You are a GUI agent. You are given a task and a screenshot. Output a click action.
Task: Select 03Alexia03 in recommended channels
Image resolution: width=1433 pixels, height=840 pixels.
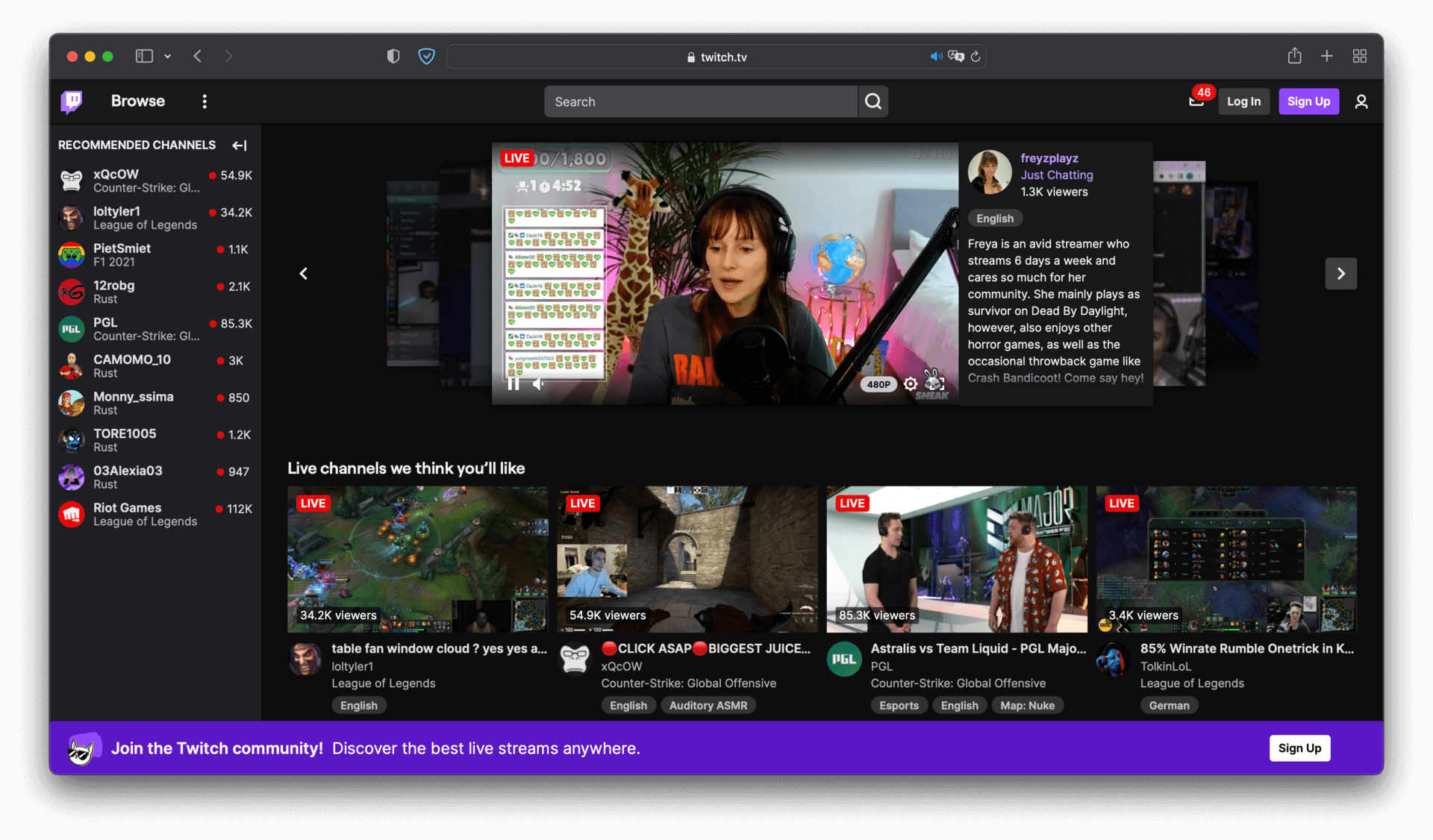click(x=155, y=477)
